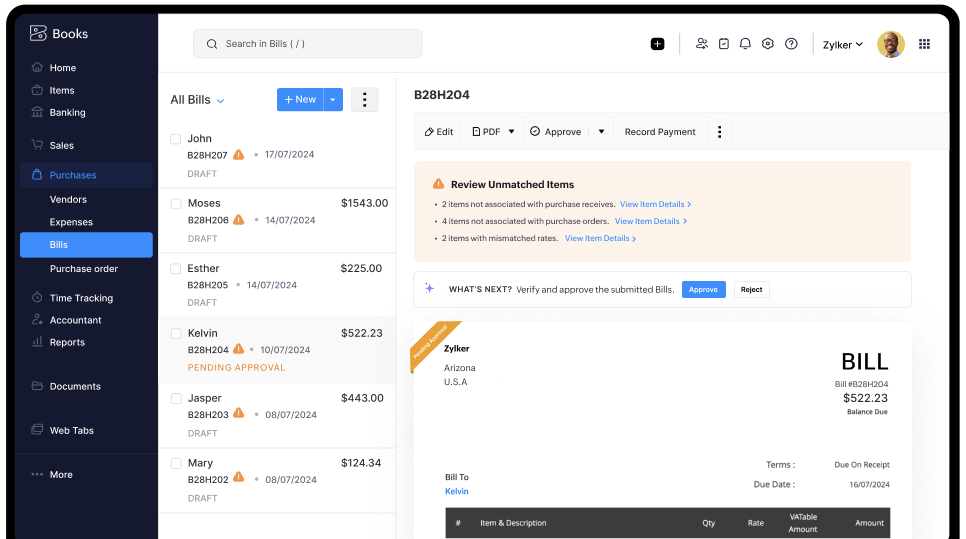966x539 pixels.
Task: Open the settings gear icon
Action: point(768,44)
